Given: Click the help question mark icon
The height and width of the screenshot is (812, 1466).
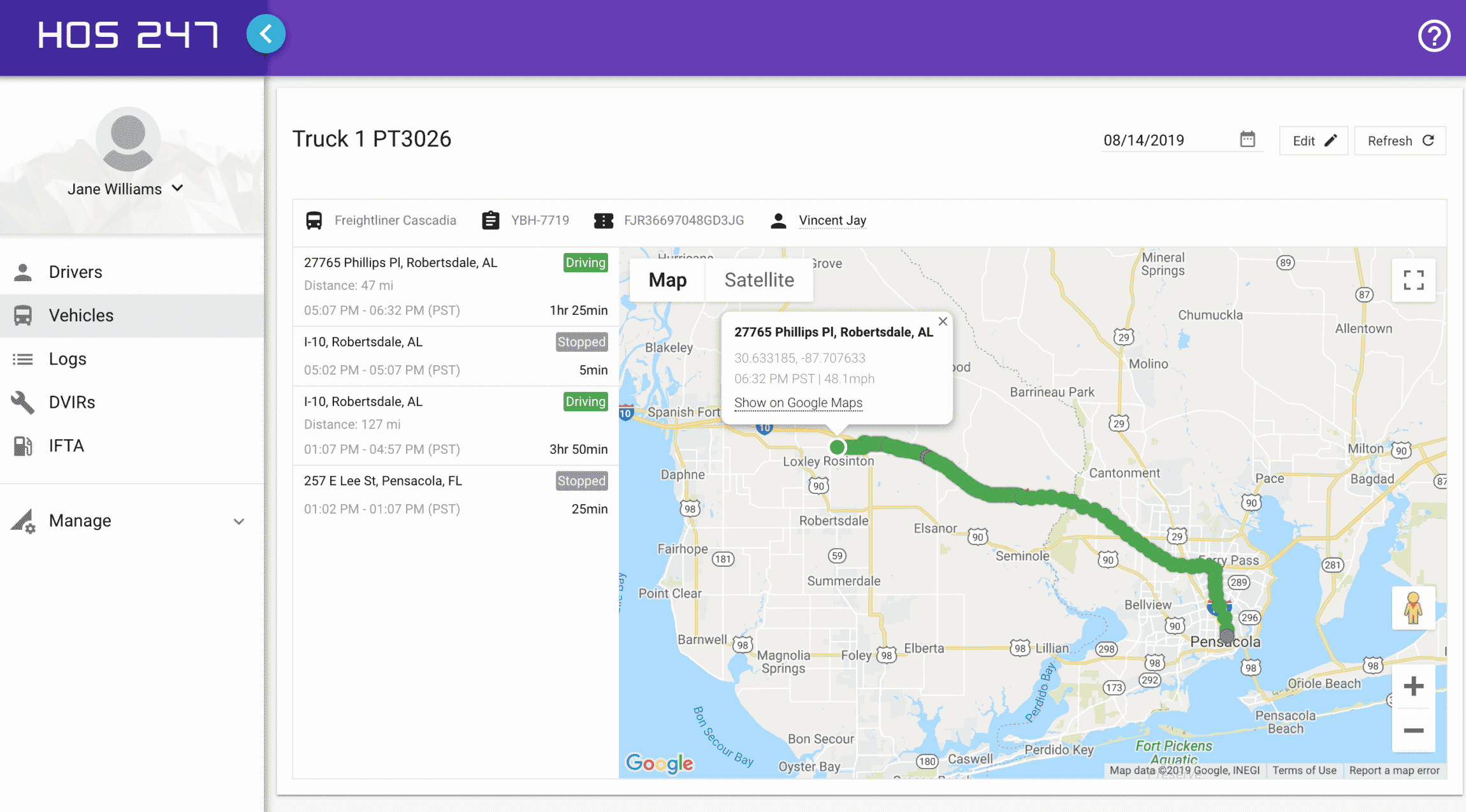Looking at the screenshot, I should tap(1435, 35).
